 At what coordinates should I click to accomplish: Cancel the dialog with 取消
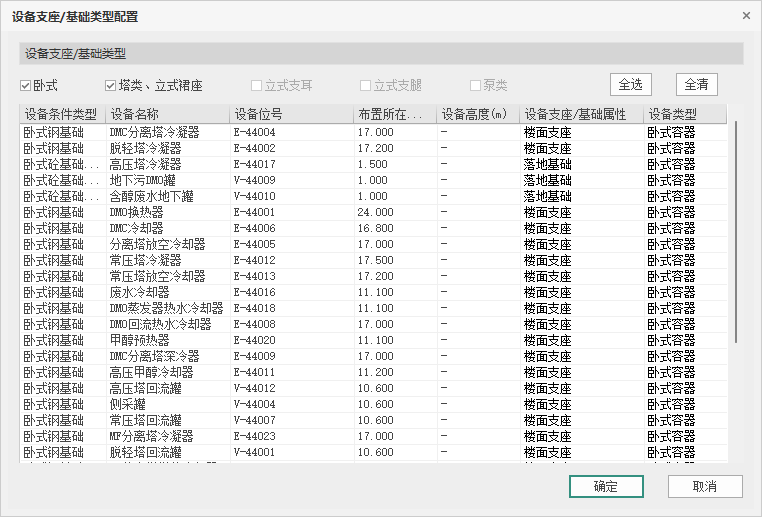[x=705, y=486]
